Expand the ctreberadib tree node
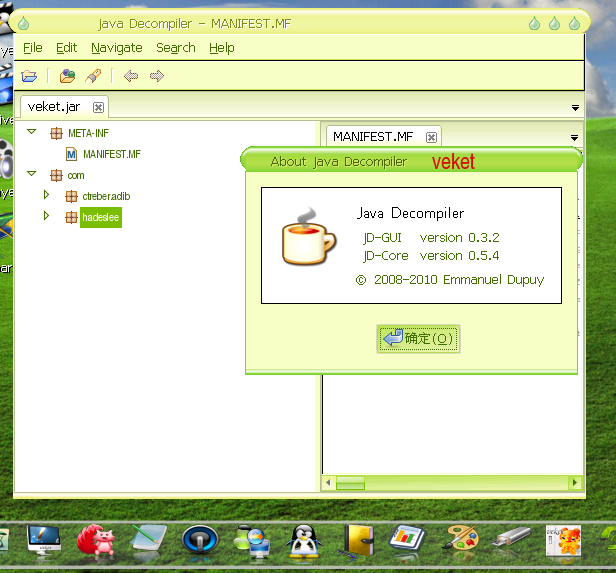Screen dimensions: 616x573 (46, 194)
